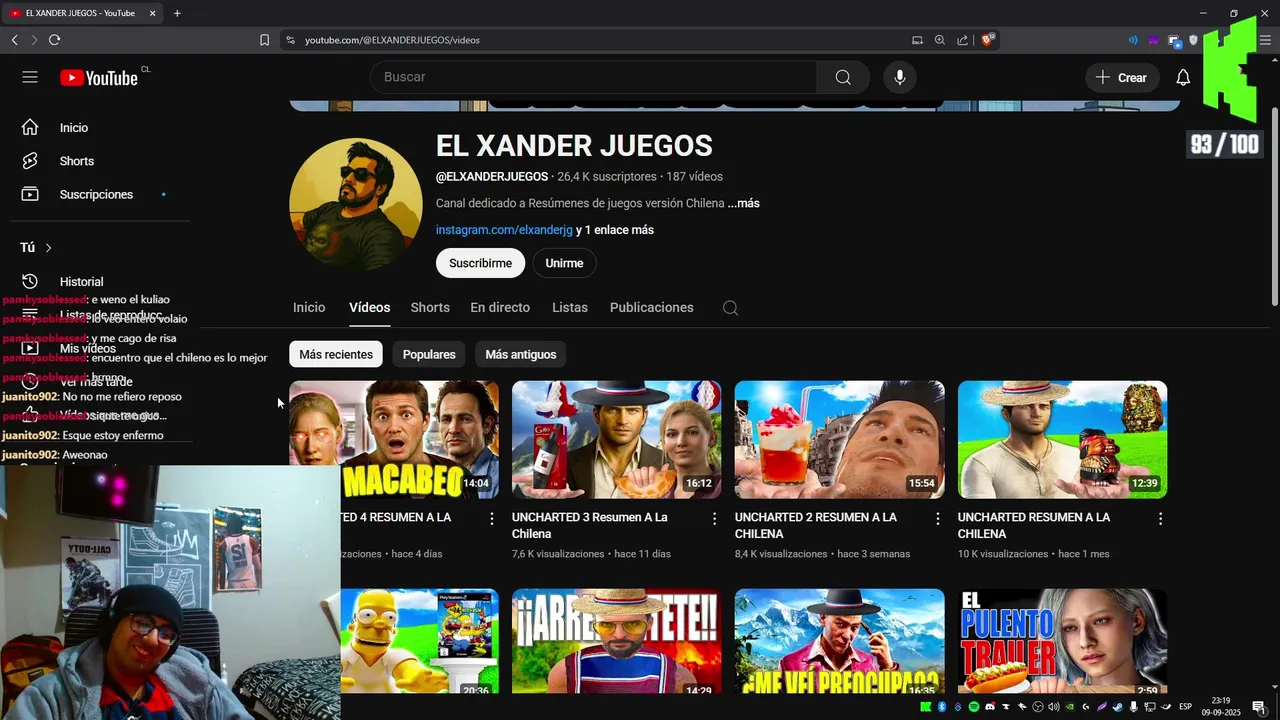Open the instagram.com/elxanderjg link

coord(504,230)
